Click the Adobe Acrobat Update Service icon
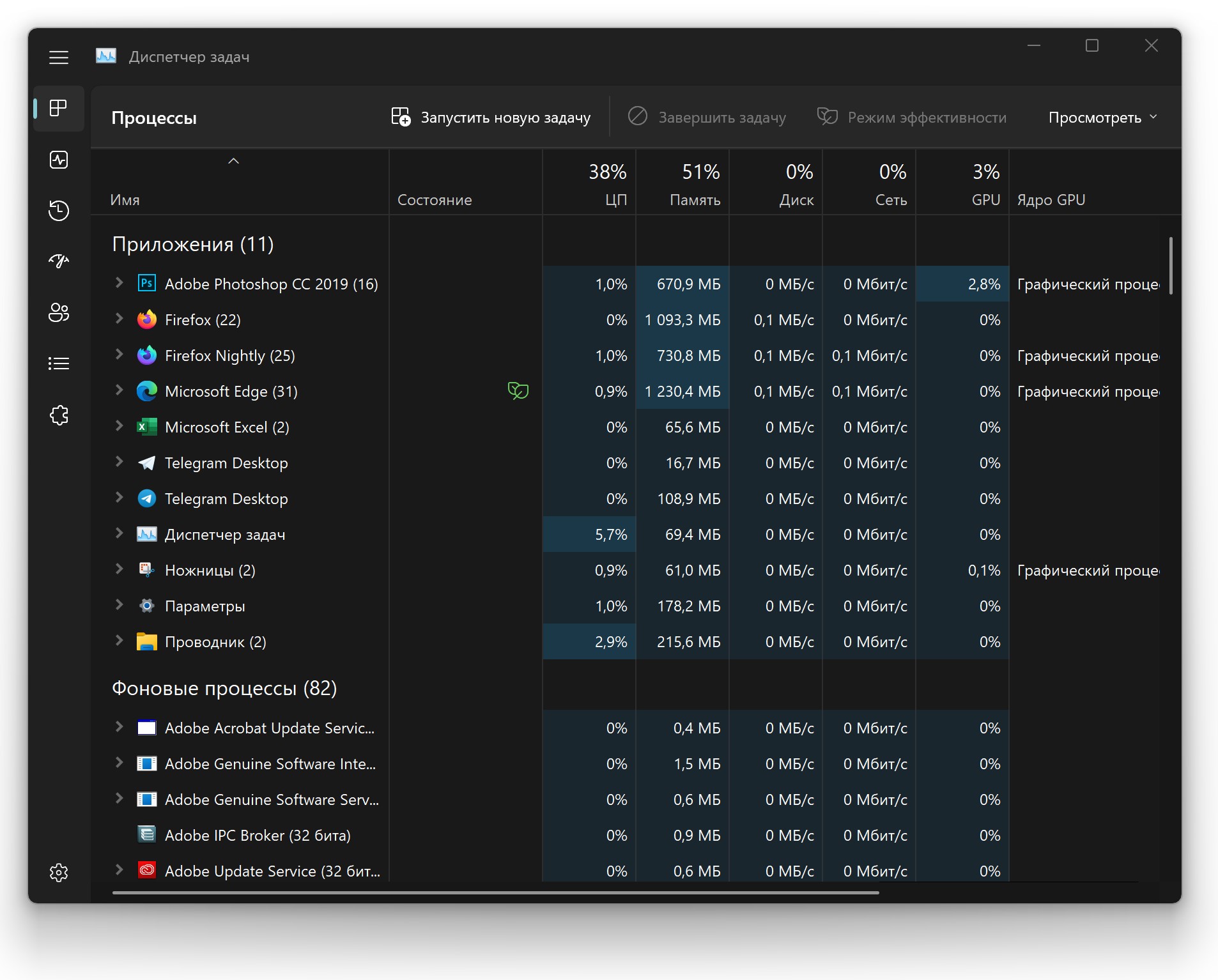 (x=147, y=728)
